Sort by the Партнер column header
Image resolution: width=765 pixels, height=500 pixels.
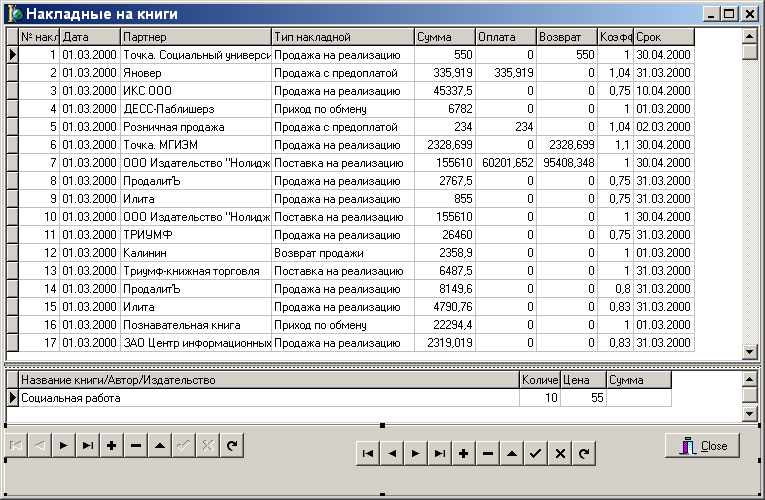coord(196,37)
